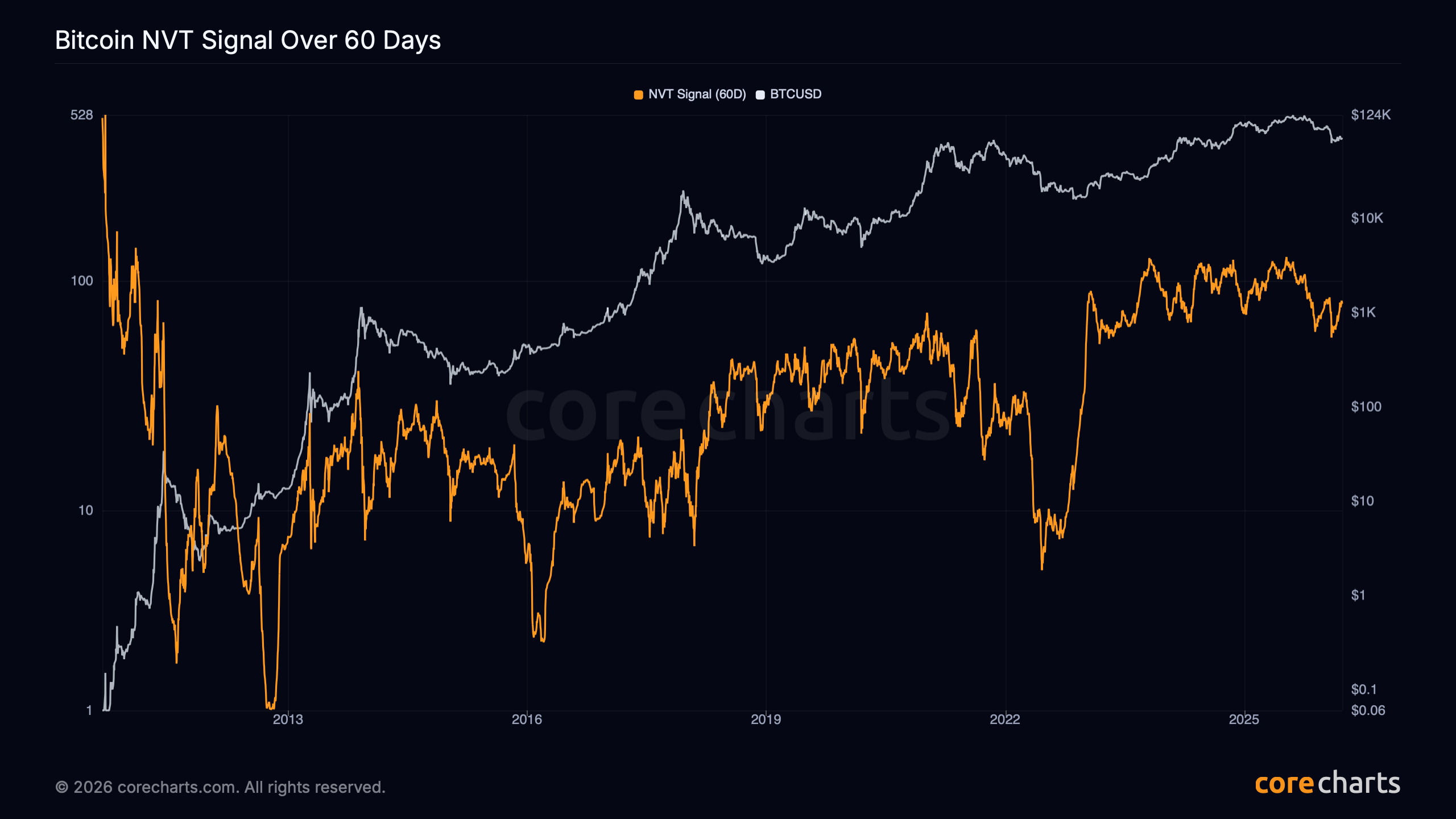Screen dimensions: 1456x819
Task: Click the orange NVT Signal legend swatch
Action: (x=639, y=95)
